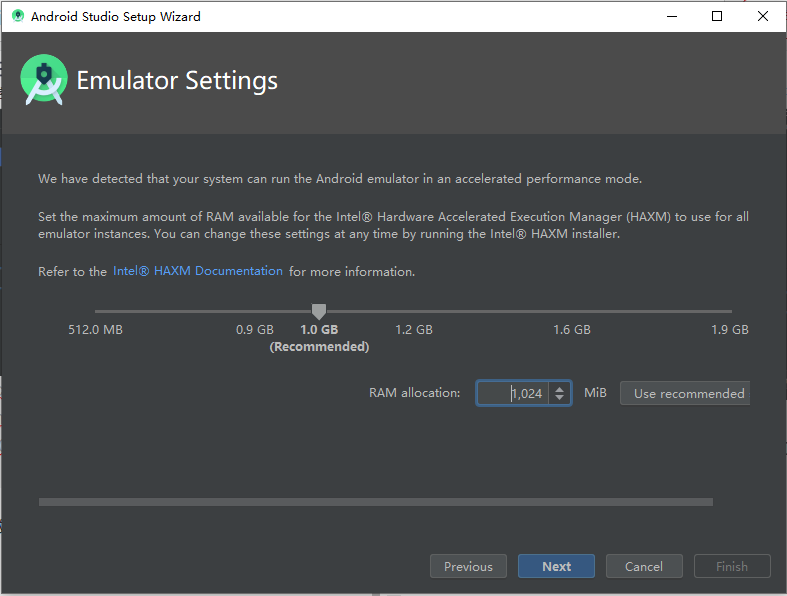Click the horizontal bar below RAM settings

(375, 502)
